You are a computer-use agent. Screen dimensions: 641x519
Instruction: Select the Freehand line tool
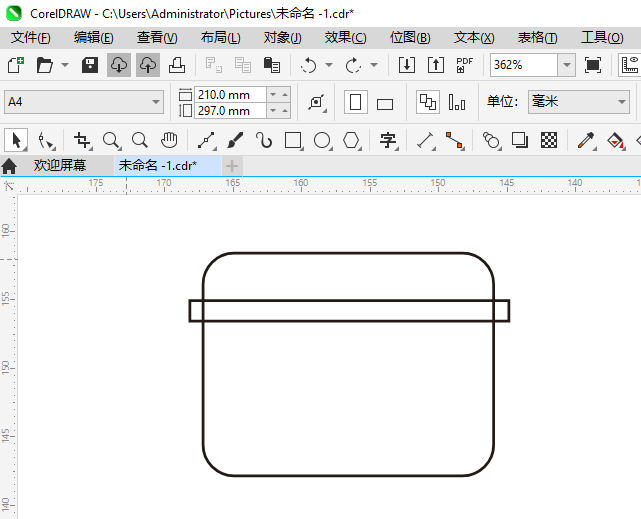click(x=206, y=140)
